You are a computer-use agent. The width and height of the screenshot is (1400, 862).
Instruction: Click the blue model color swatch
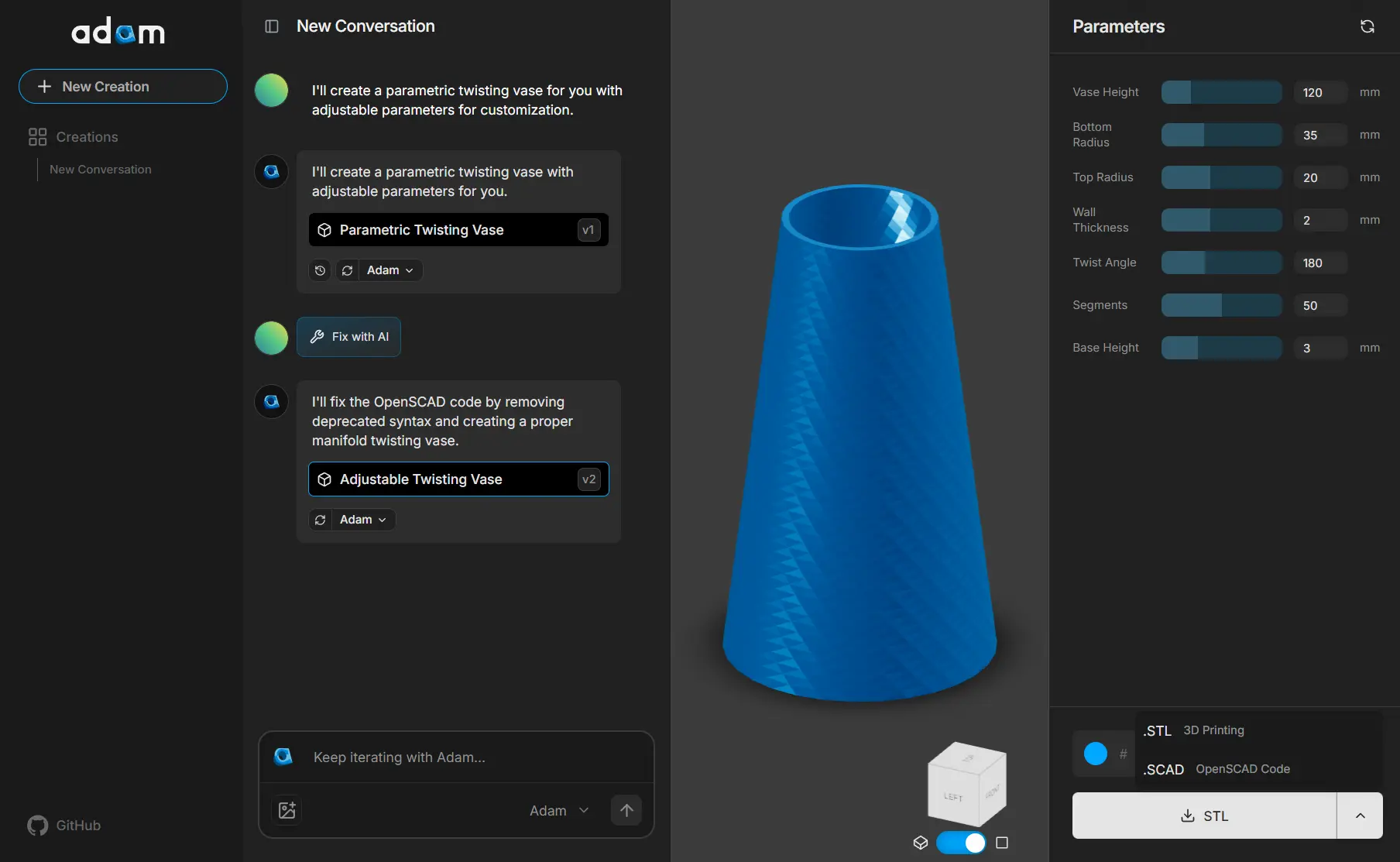click(x=1095, y=754)
